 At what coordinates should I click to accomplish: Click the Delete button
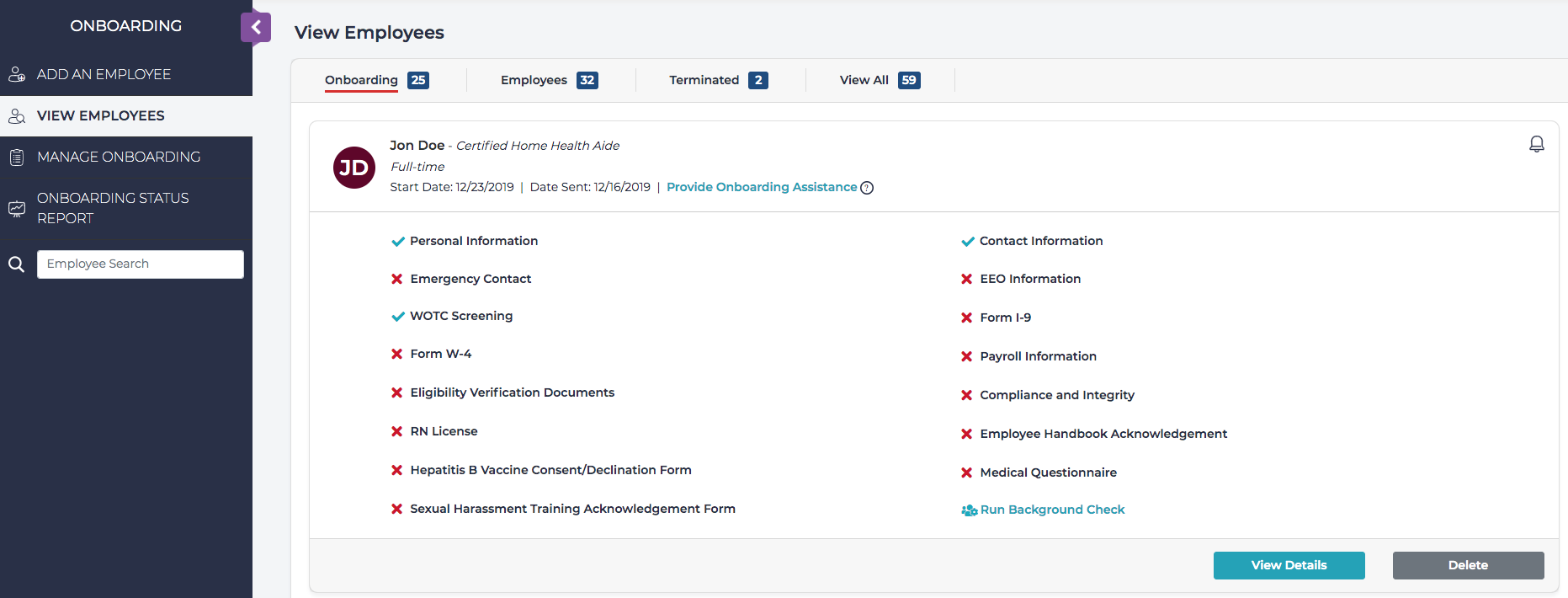click(x=1468, y=565)
